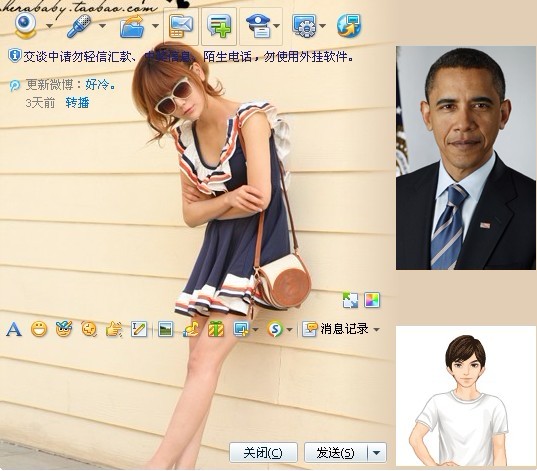Open the emoticon smiley picker
The image size is (537, 471).
coord(39,329)
